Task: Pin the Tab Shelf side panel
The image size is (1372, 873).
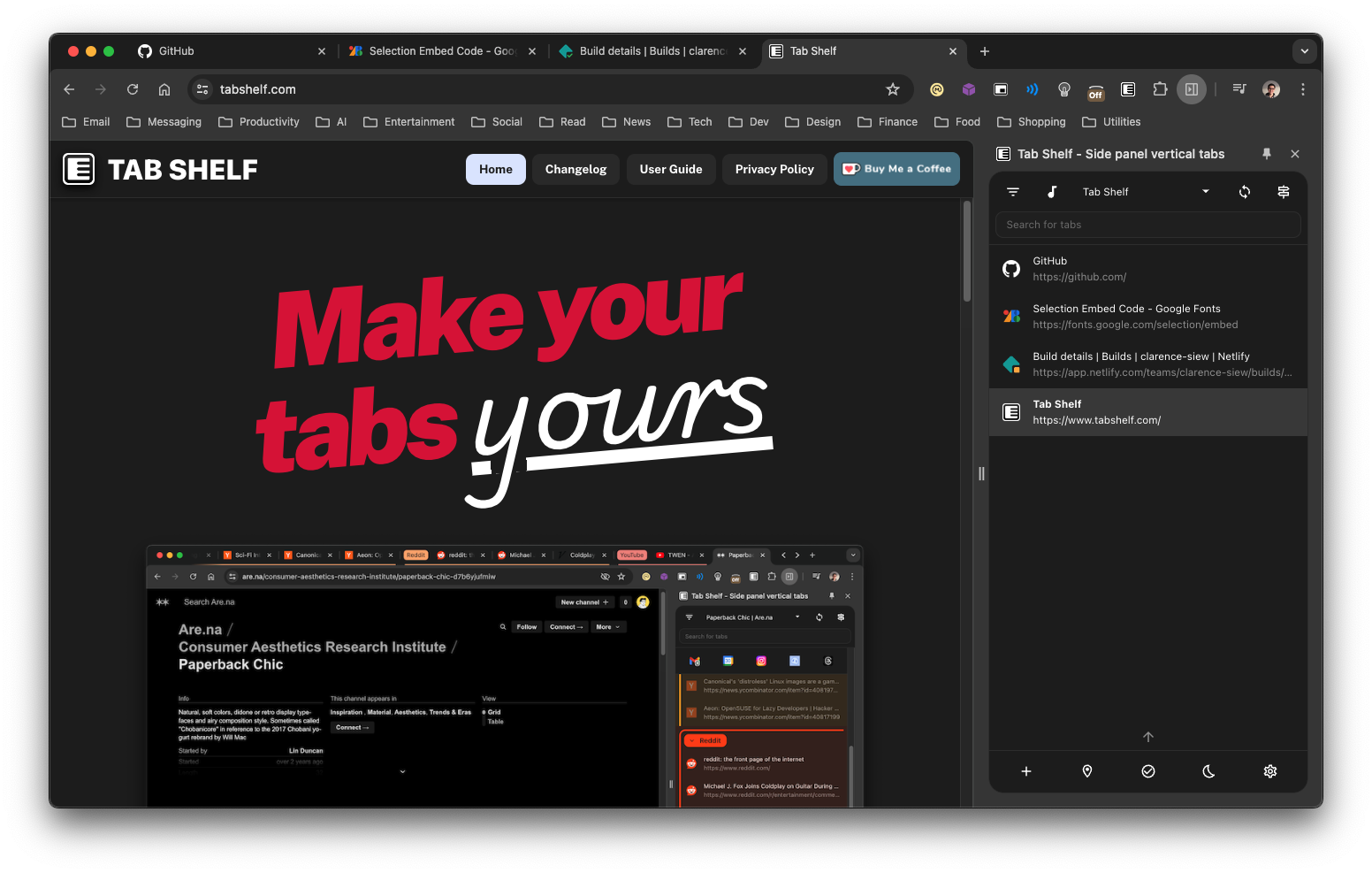Action: (1267, 154)
